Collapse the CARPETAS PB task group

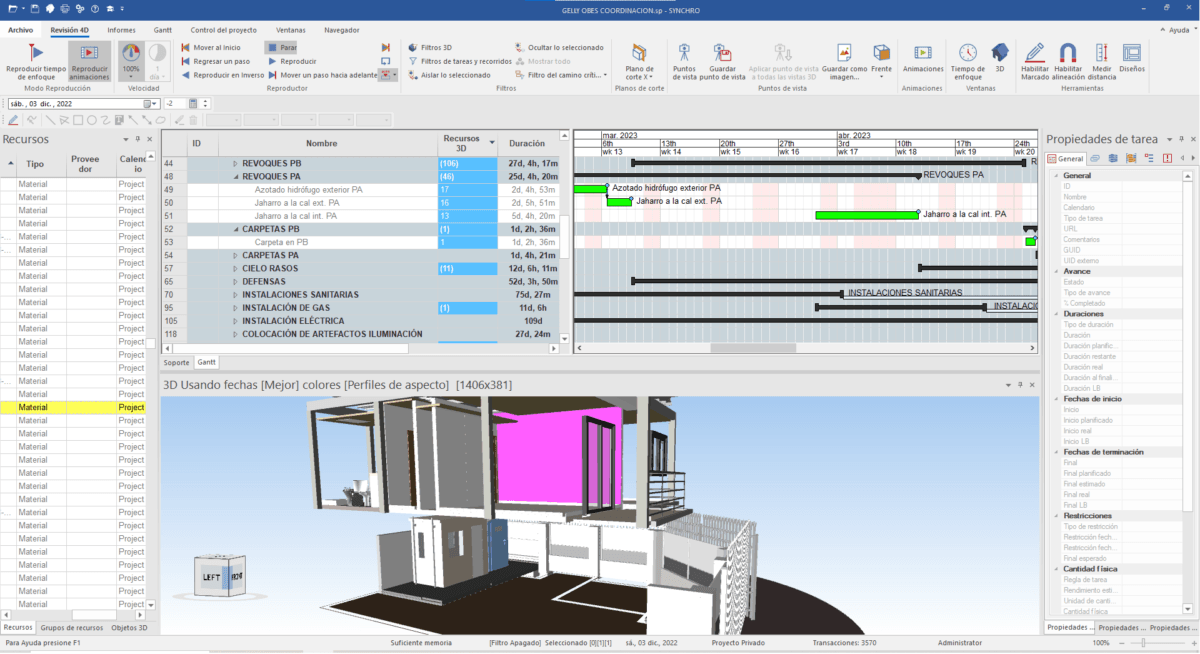coord(236,229)
